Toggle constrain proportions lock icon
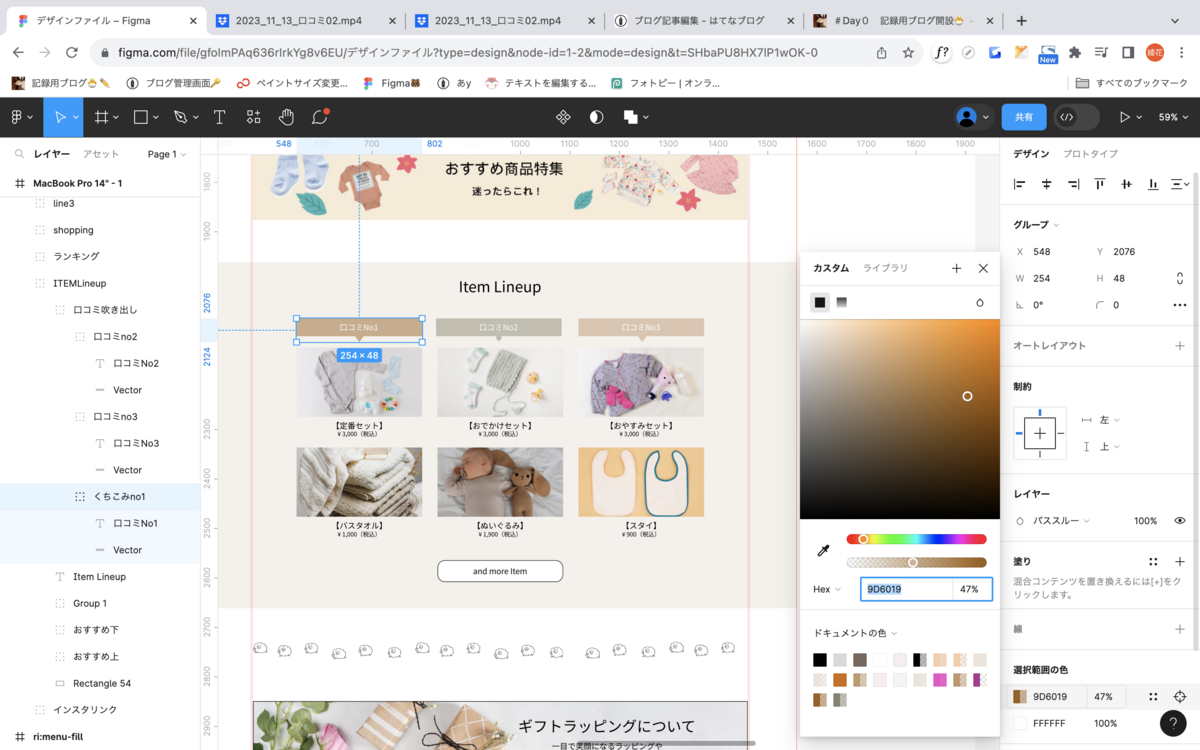The image size is (1200, 750). pos(1180,278)
